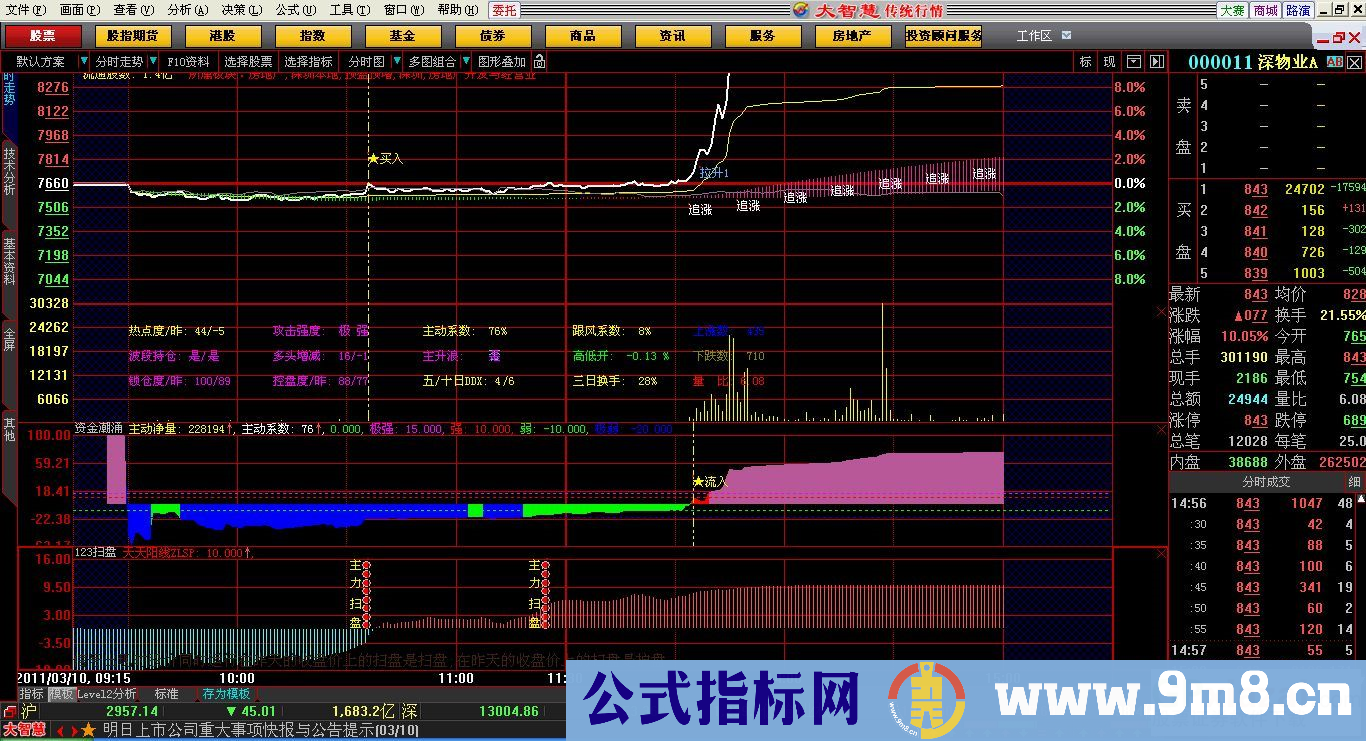Toggle the 委托 trading button
The width and height of the screenshot is (1366, 741).
tap(505, 10)
